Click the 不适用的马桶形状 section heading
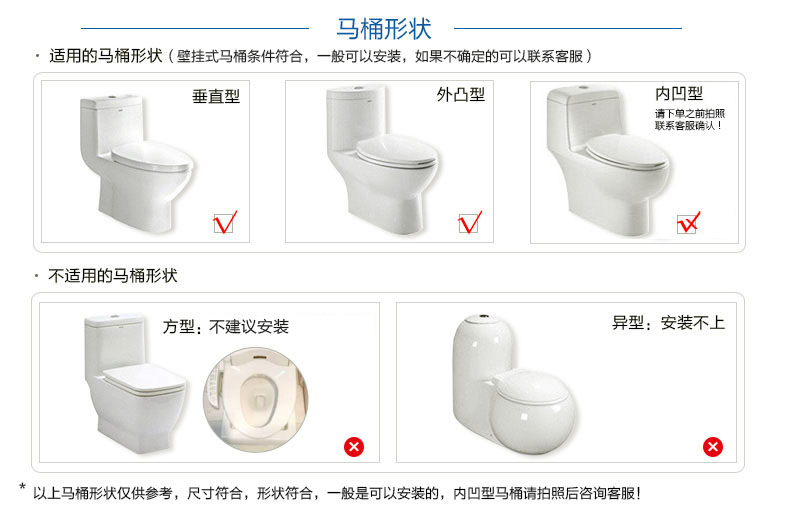The width and height of the screenshot is (790, 520). (113, 276)
